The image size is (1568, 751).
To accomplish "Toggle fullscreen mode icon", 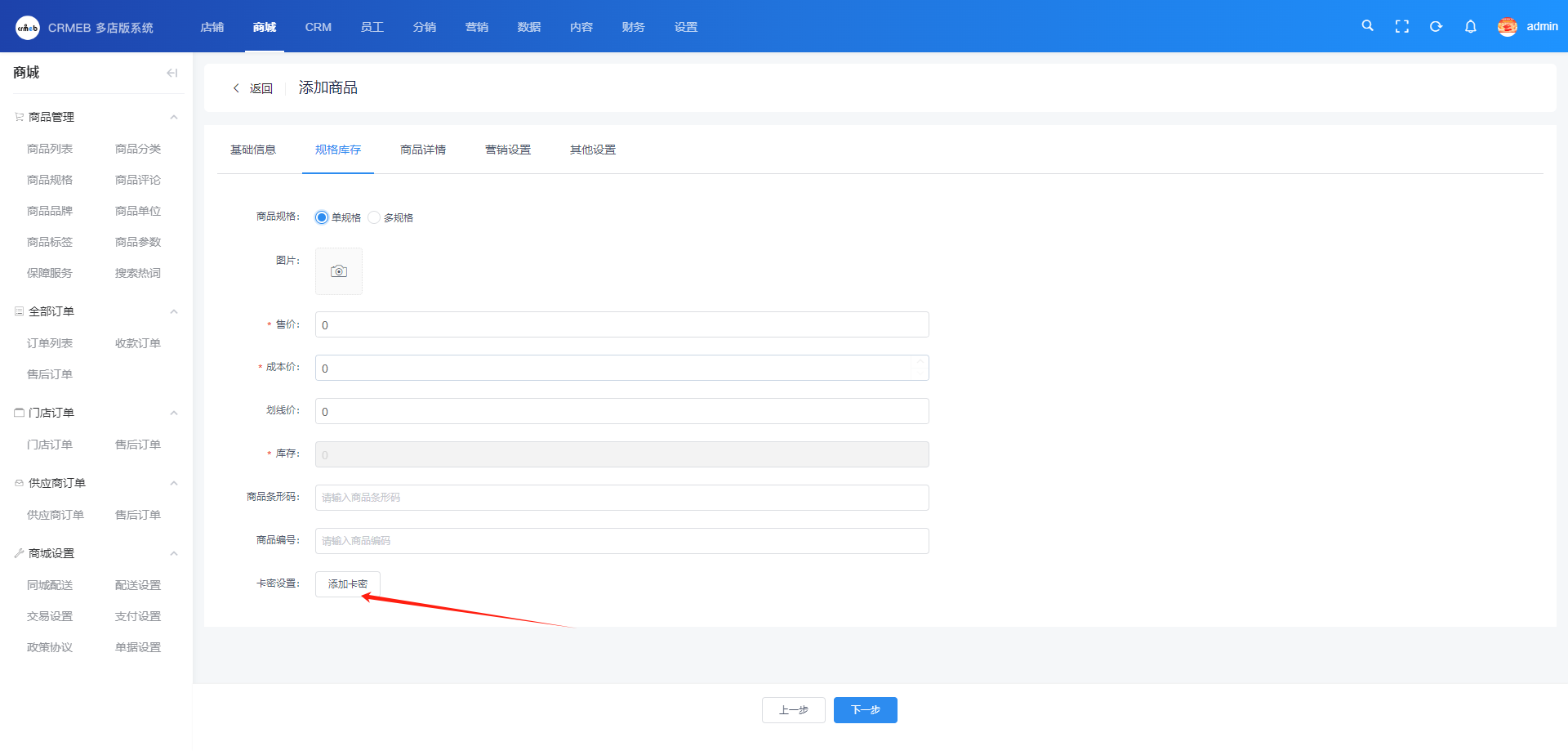I will tap(1402, 27).
